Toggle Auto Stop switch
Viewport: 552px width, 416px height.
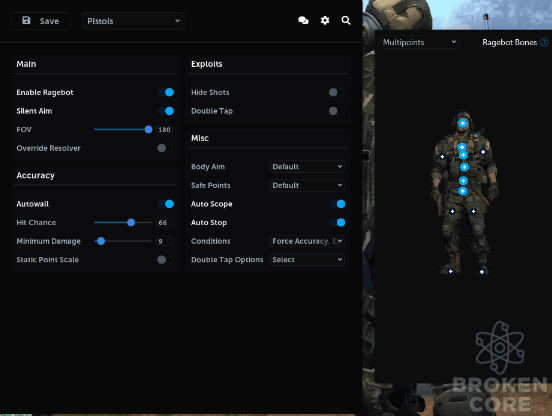tap(337, 222)
